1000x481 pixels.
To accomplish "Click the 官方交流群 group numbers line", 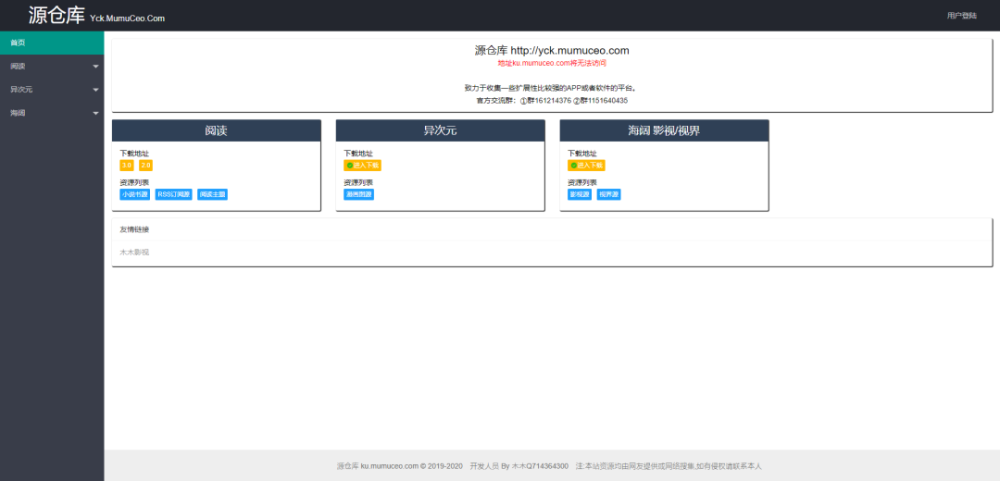I will 552,101.
